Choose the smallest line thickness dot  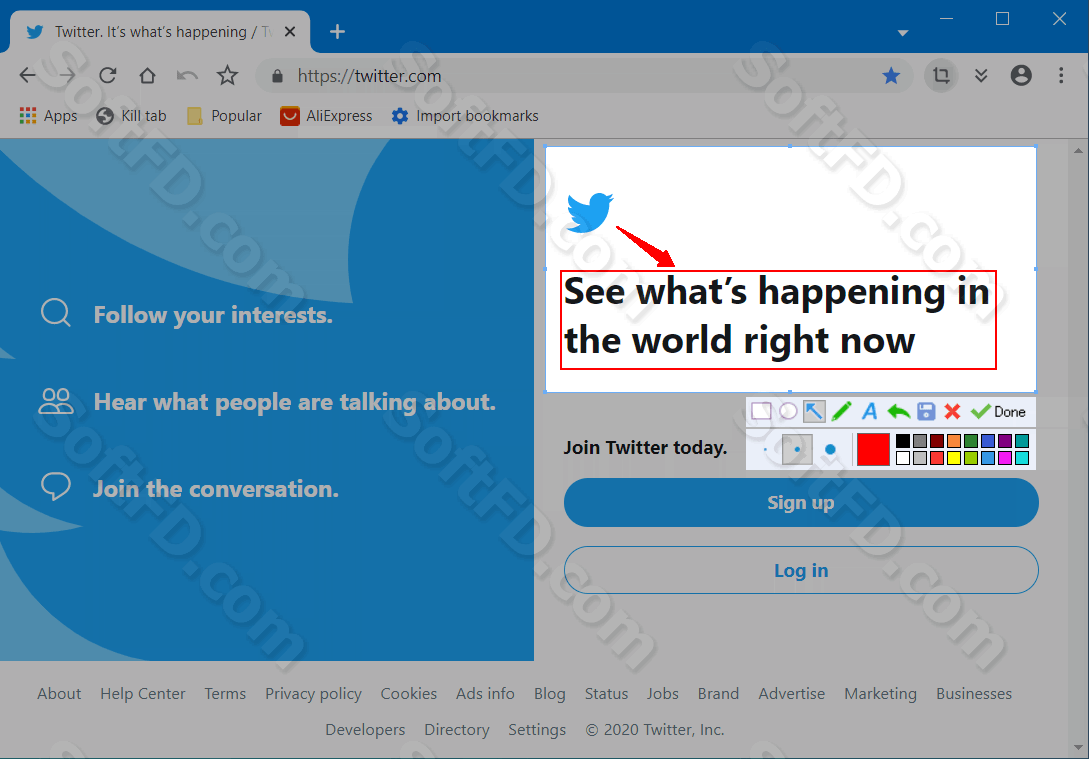coord(765,449)
